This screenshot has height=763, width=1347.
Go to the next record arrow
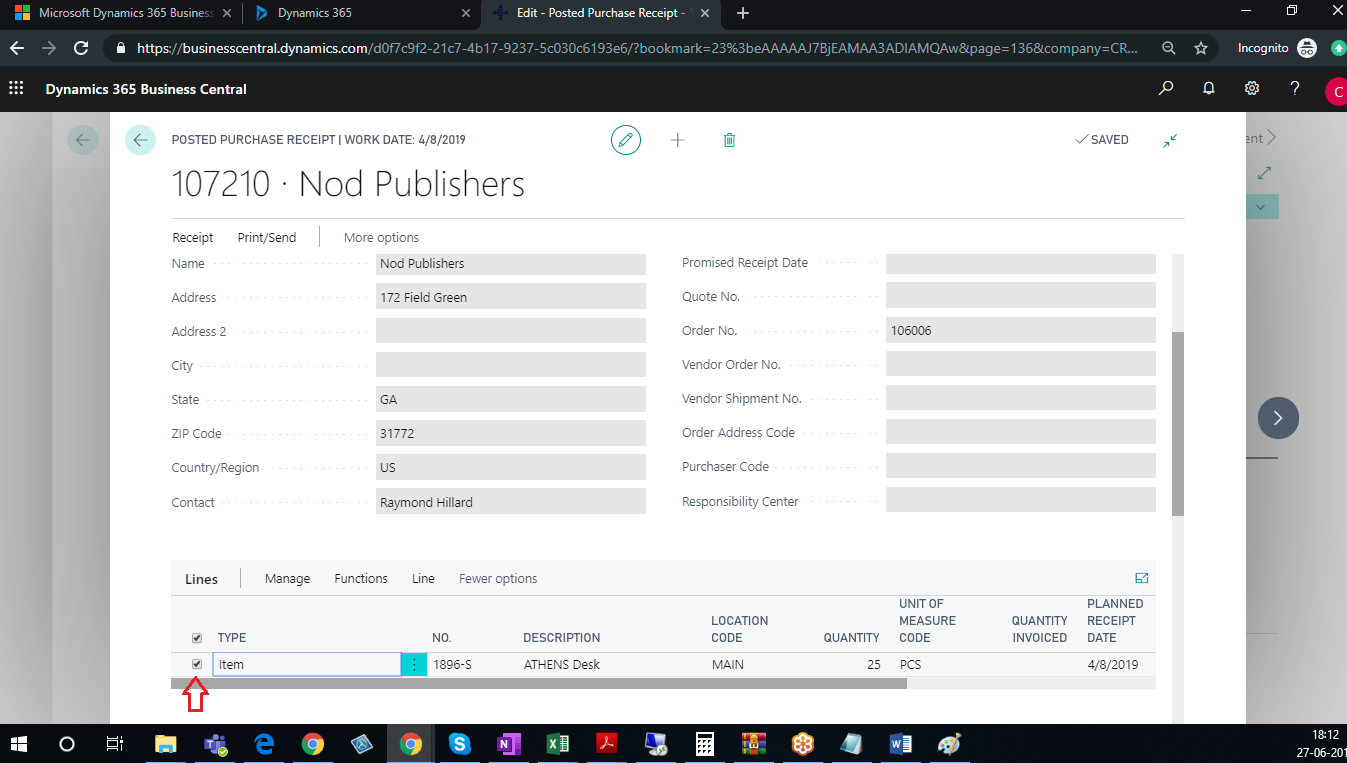point(1278,418)
